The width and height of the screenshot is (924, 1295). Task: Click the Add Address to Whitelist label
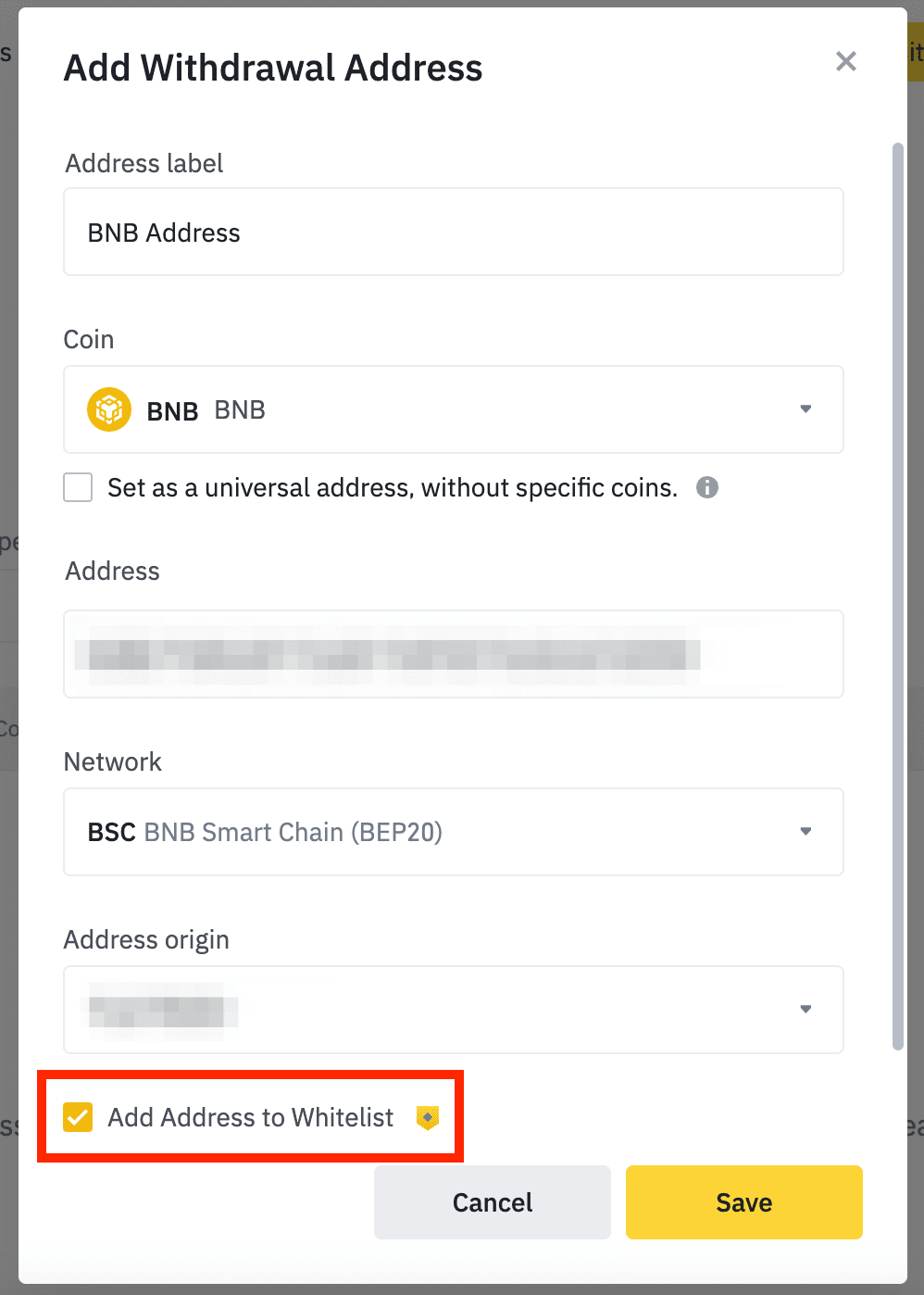pyautogui.click(x=251, y=1117)
